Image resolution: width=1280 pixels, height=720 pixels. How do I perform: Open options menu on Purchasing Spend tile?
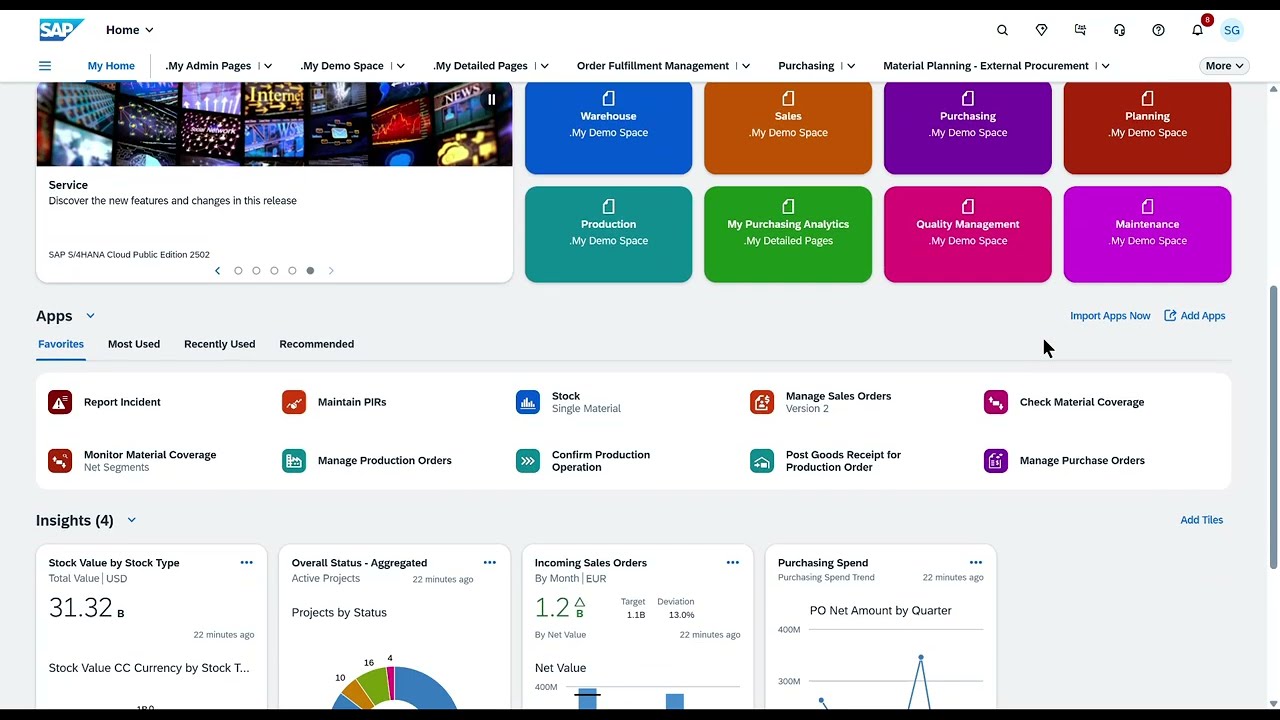[x=975, y=563]
